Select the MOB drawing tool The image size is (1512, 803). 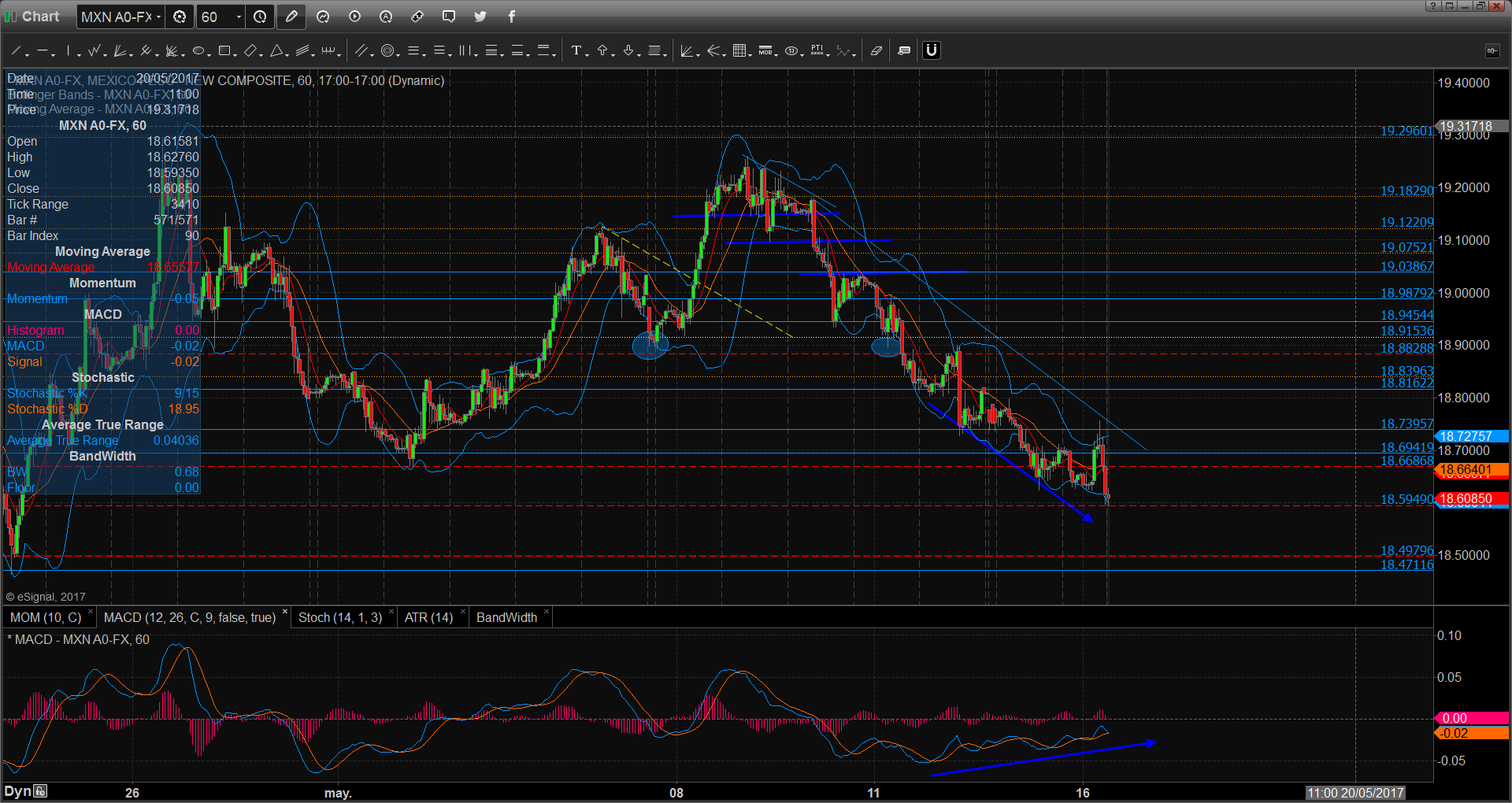pos(765,51)
